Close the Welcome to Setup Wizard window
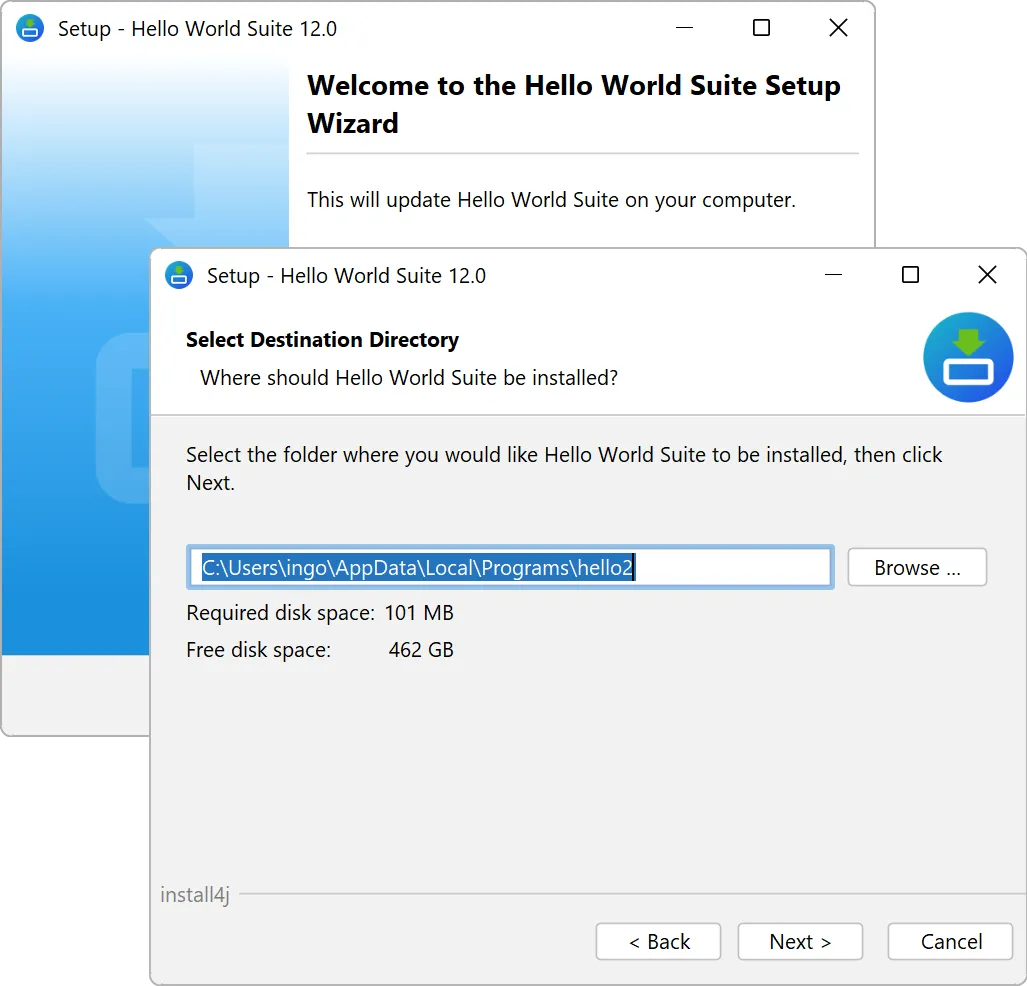Image resolution: width=1027 pixels, height=986 pixels. (x=838, y=28)
